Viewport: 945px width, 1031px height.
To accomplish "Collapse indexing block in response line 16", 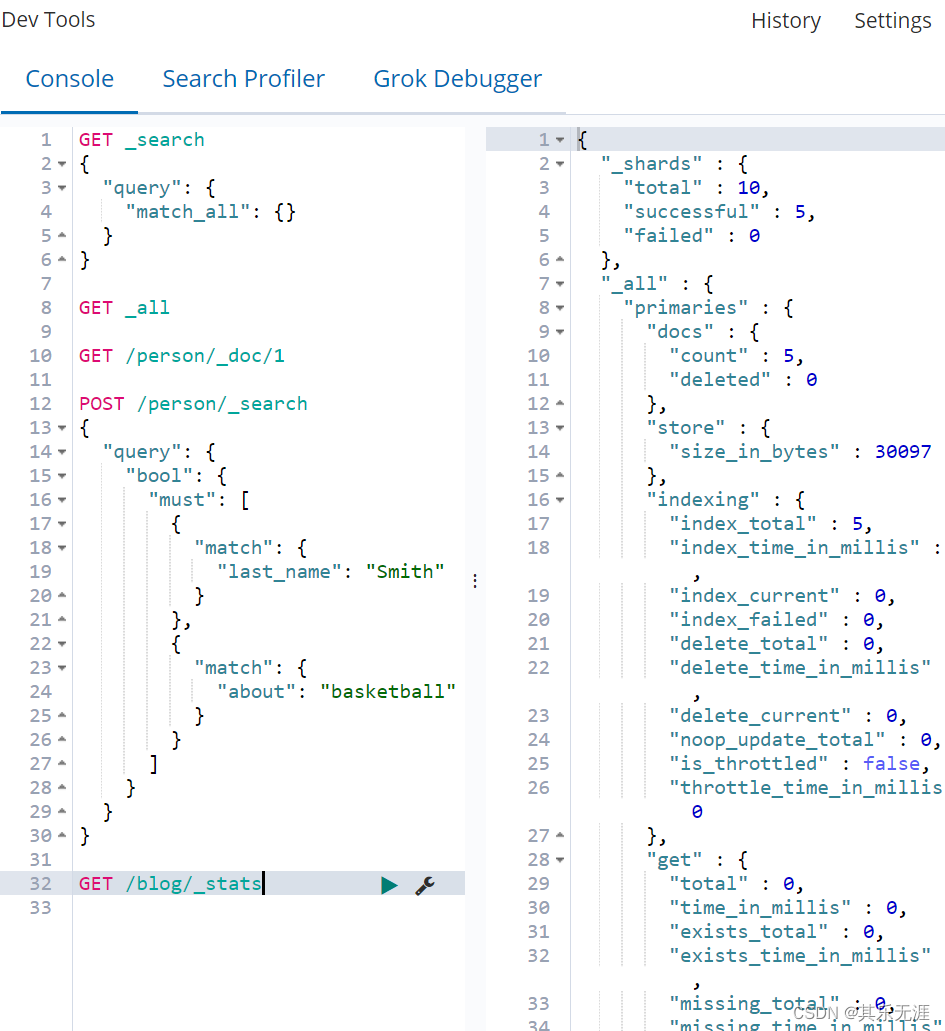I will click(560, 500).
